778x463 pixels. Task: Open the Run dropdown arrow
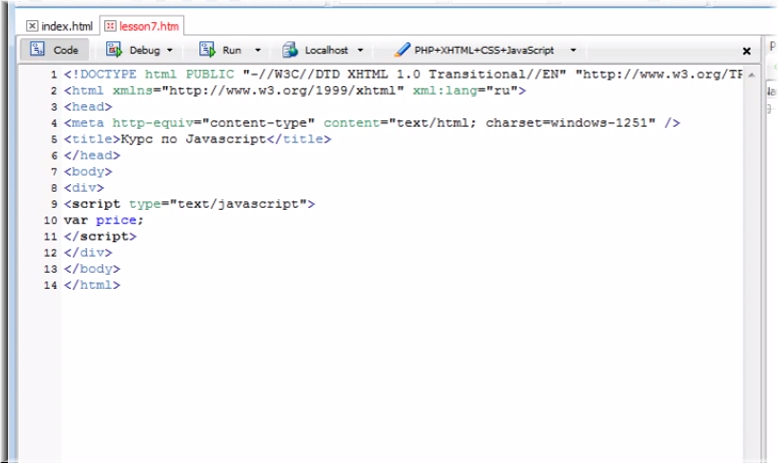click(x=258, y=51)
